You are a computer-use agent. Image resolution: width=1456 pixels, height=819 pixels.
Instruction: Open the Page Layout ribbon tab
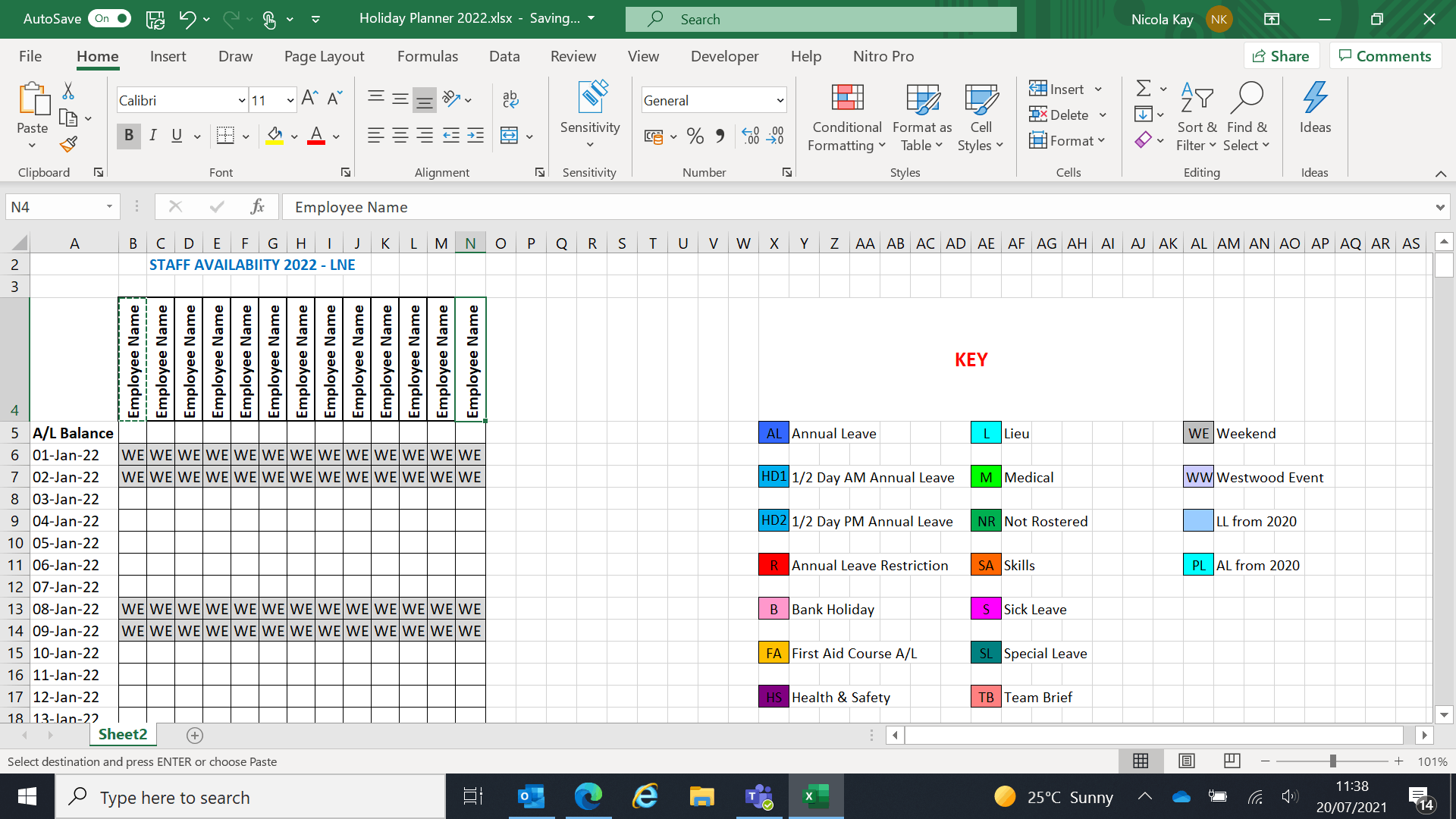pos(324,56)
